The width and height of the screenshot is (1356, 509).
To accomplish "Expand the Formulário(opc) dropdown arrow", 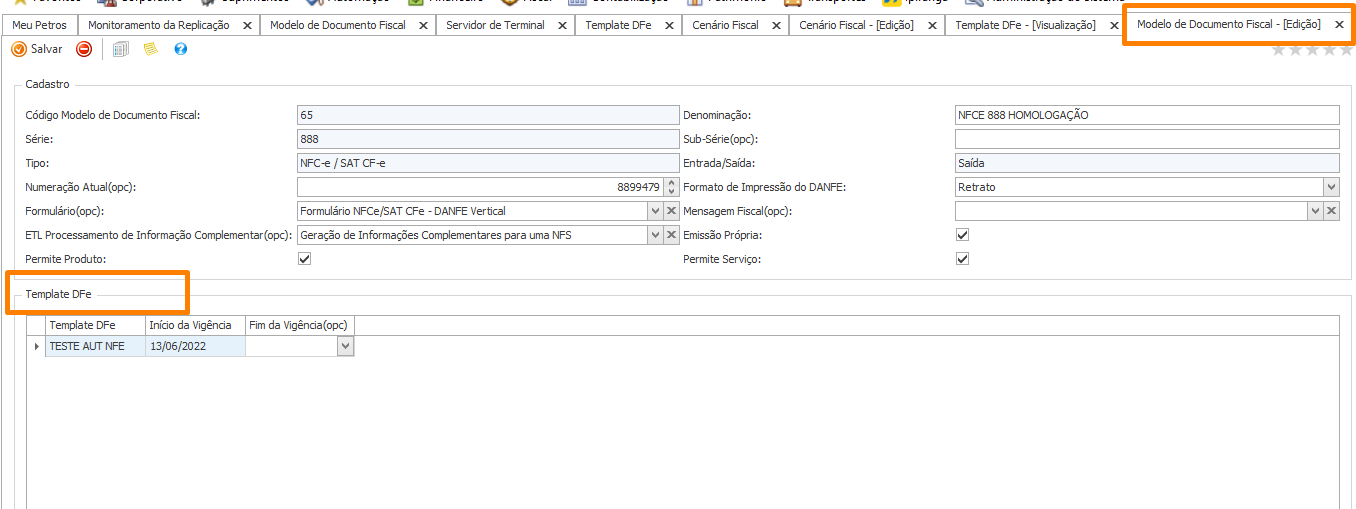I will (x=655, y=211).
